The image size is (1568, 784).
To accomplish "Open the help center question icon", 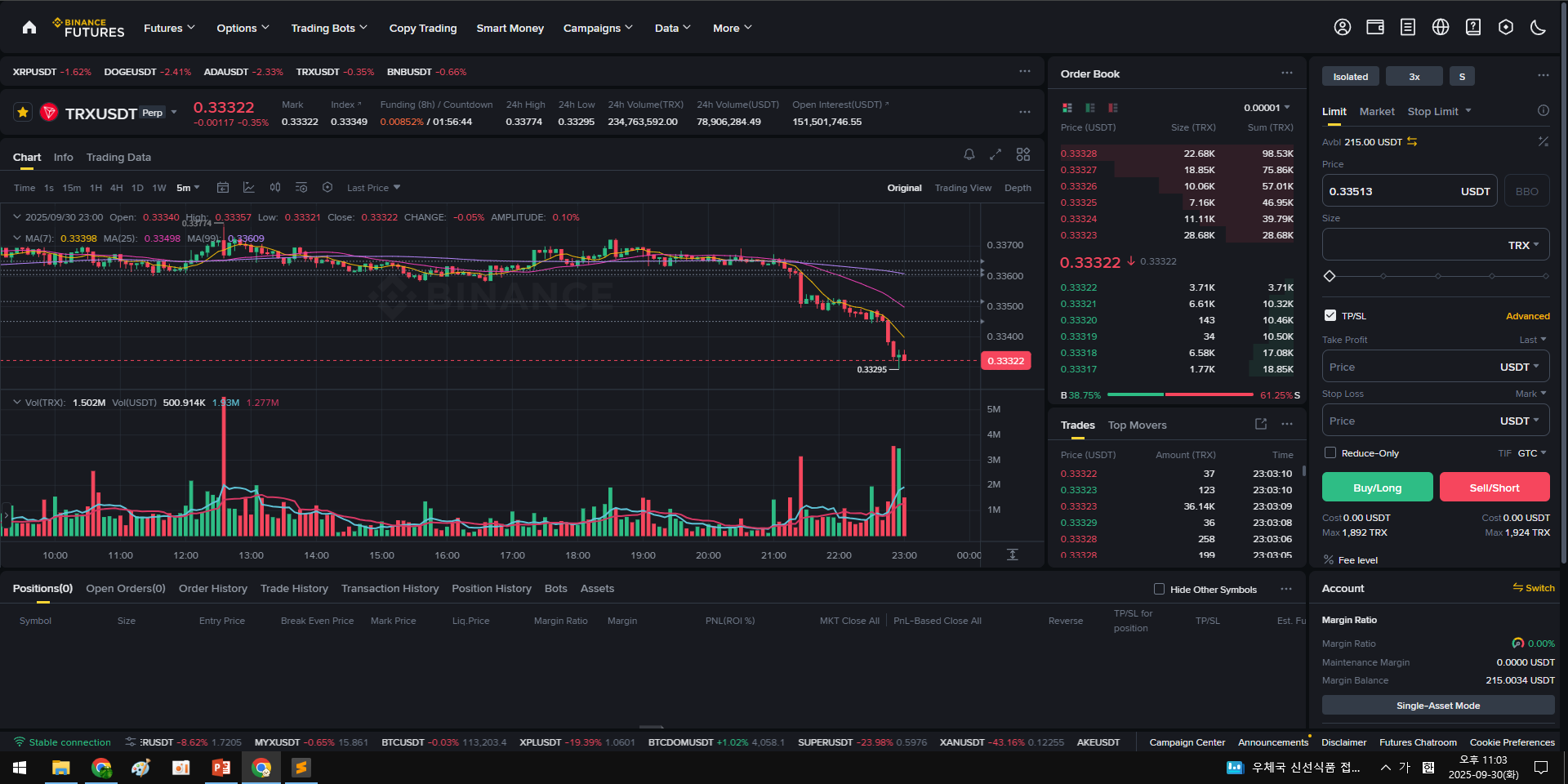I will [x=1473, y=28].
